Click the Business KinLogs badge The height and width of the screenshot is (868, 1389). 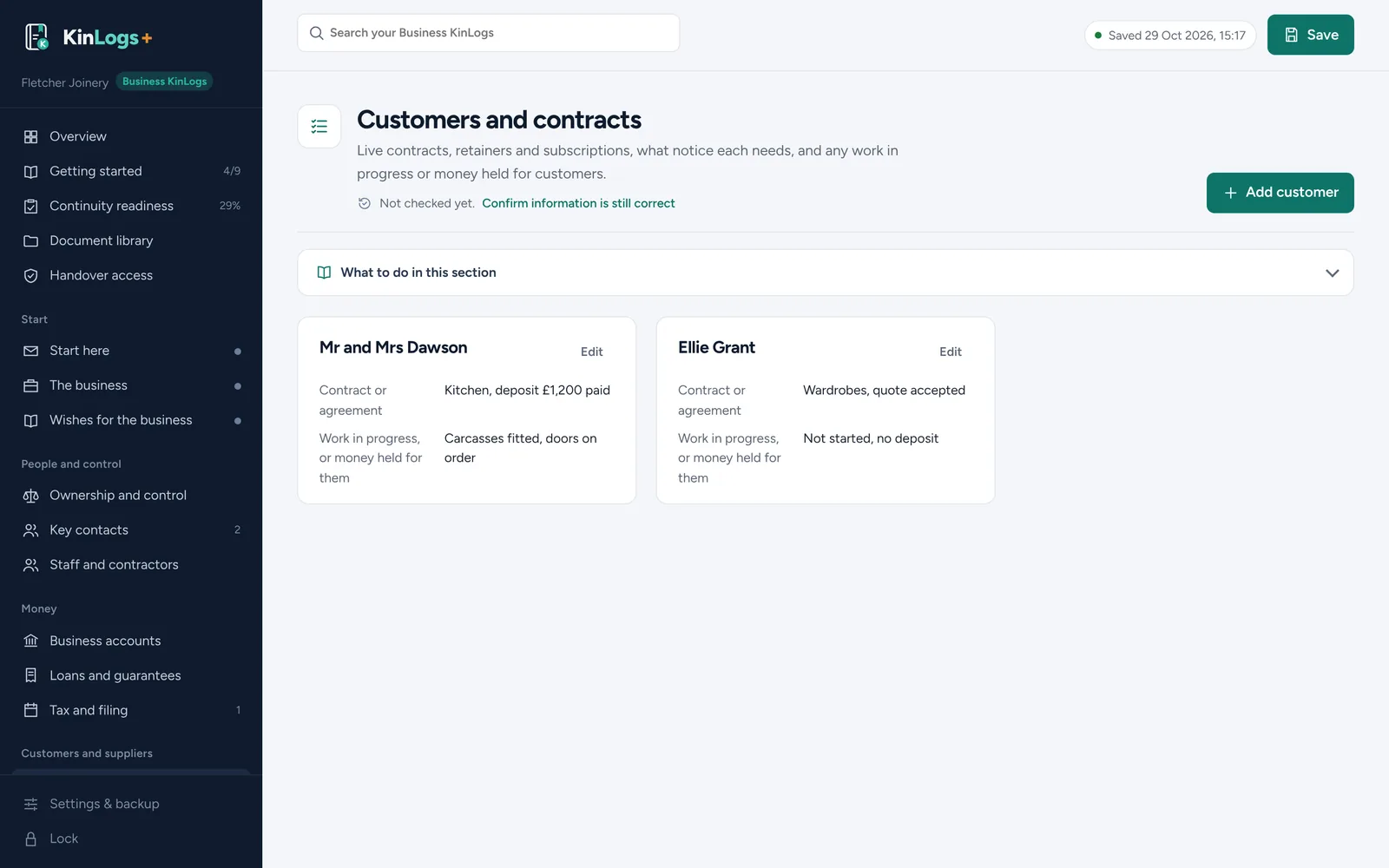point(165,82)
